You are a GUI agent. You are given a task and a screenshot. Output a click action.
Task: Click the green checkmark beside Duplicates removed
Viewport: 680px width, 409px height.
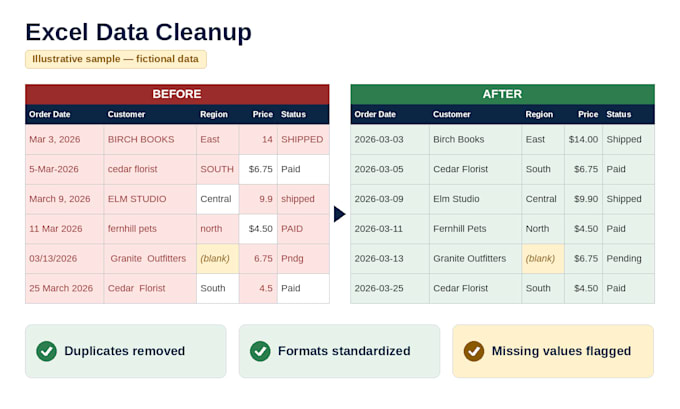[x=46, y=351]
